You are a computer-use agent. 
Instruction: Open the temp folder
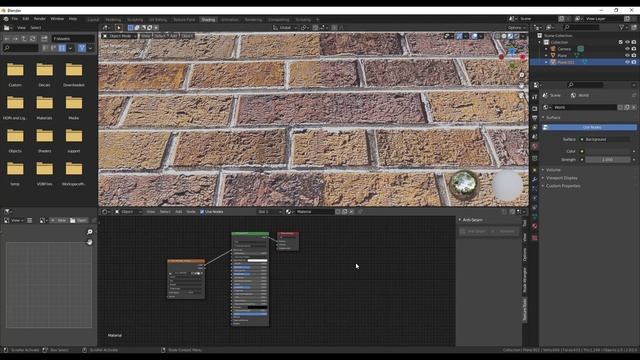point(15,169)
